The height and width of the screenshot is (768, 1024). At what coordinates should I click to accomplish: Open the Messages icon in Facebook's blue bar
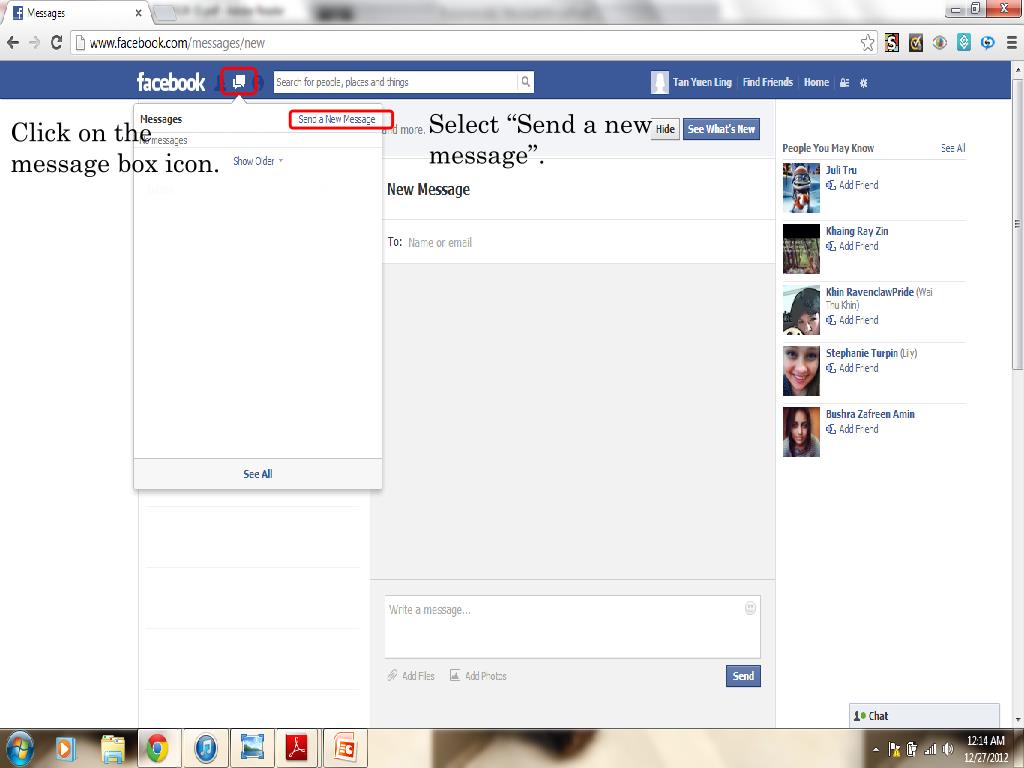[239, 82]
